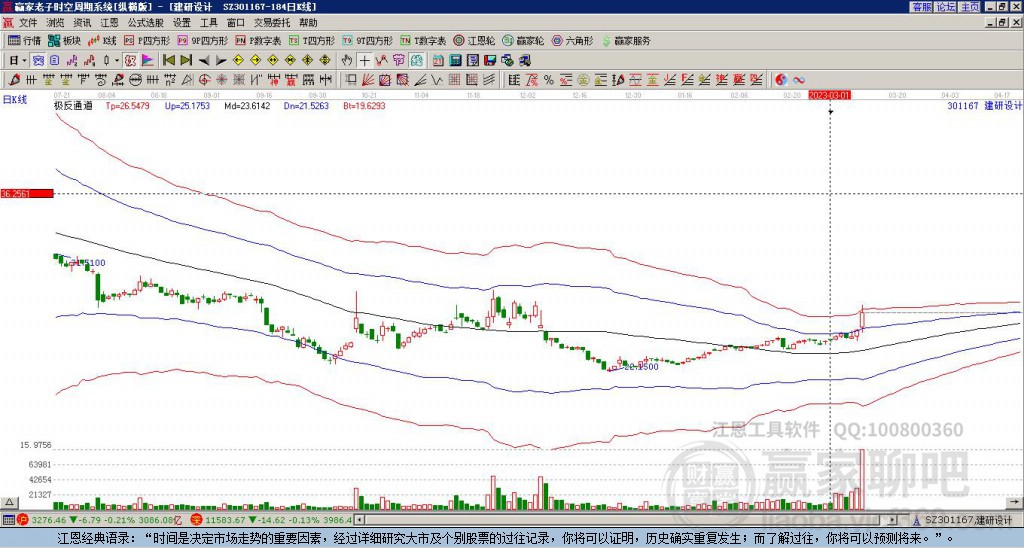Jump to first bar icon
The height and width of the screenshot is (548, 1024).
tap(168, 60)
